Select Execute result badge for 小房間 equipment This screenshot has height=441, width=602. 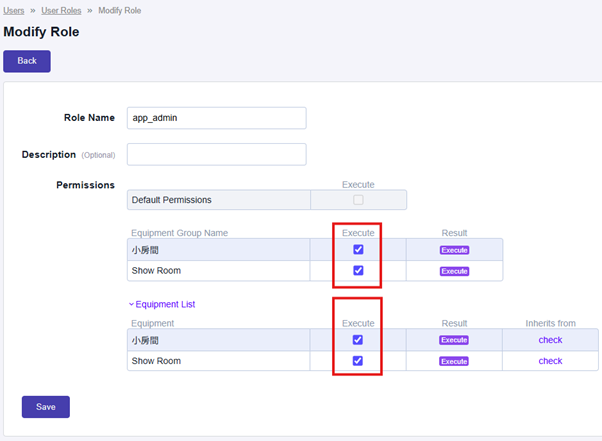point(454,340)
